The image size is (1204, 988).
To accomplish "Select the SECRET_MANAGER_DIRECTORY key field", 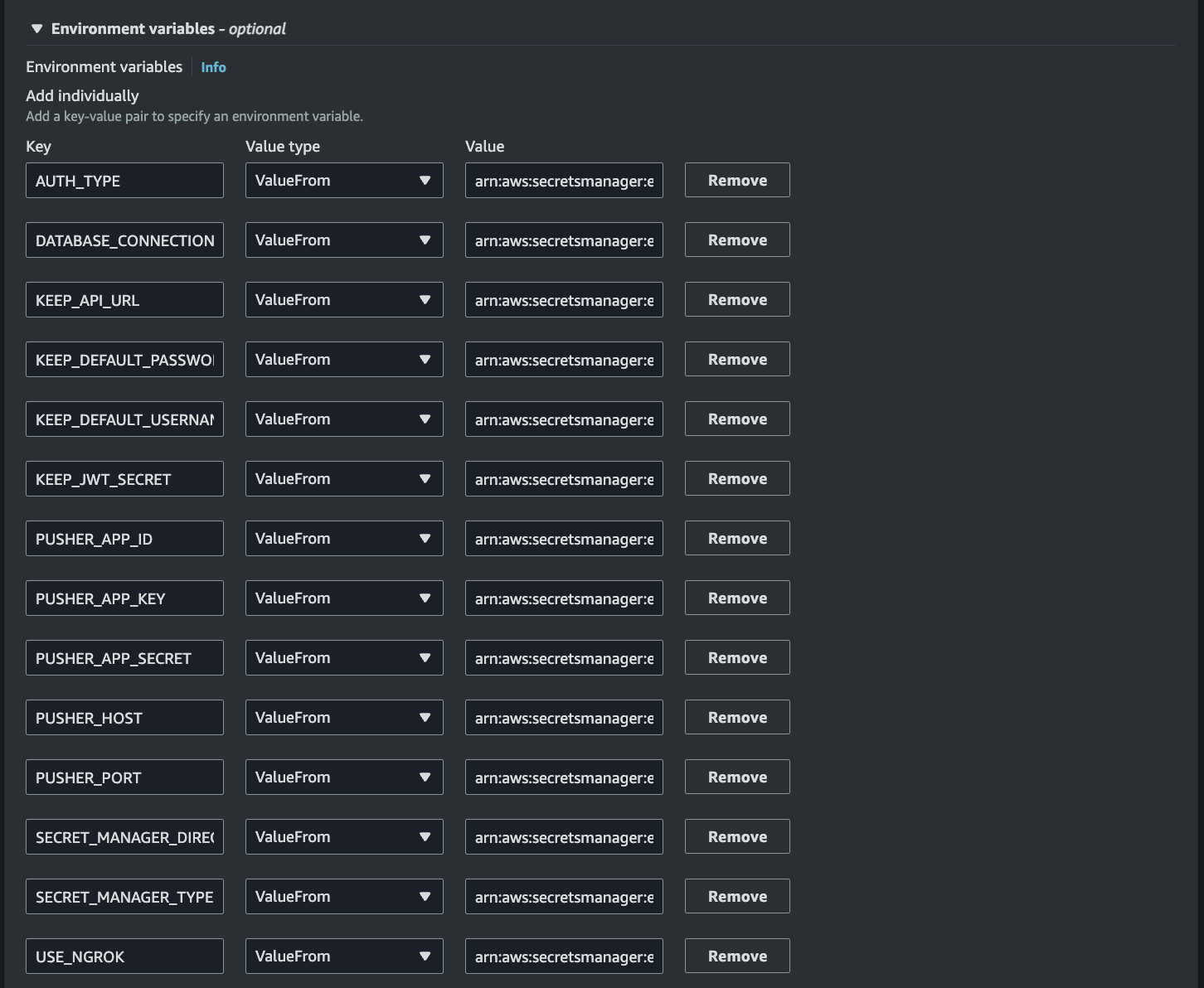I will (x=124, y=836).
